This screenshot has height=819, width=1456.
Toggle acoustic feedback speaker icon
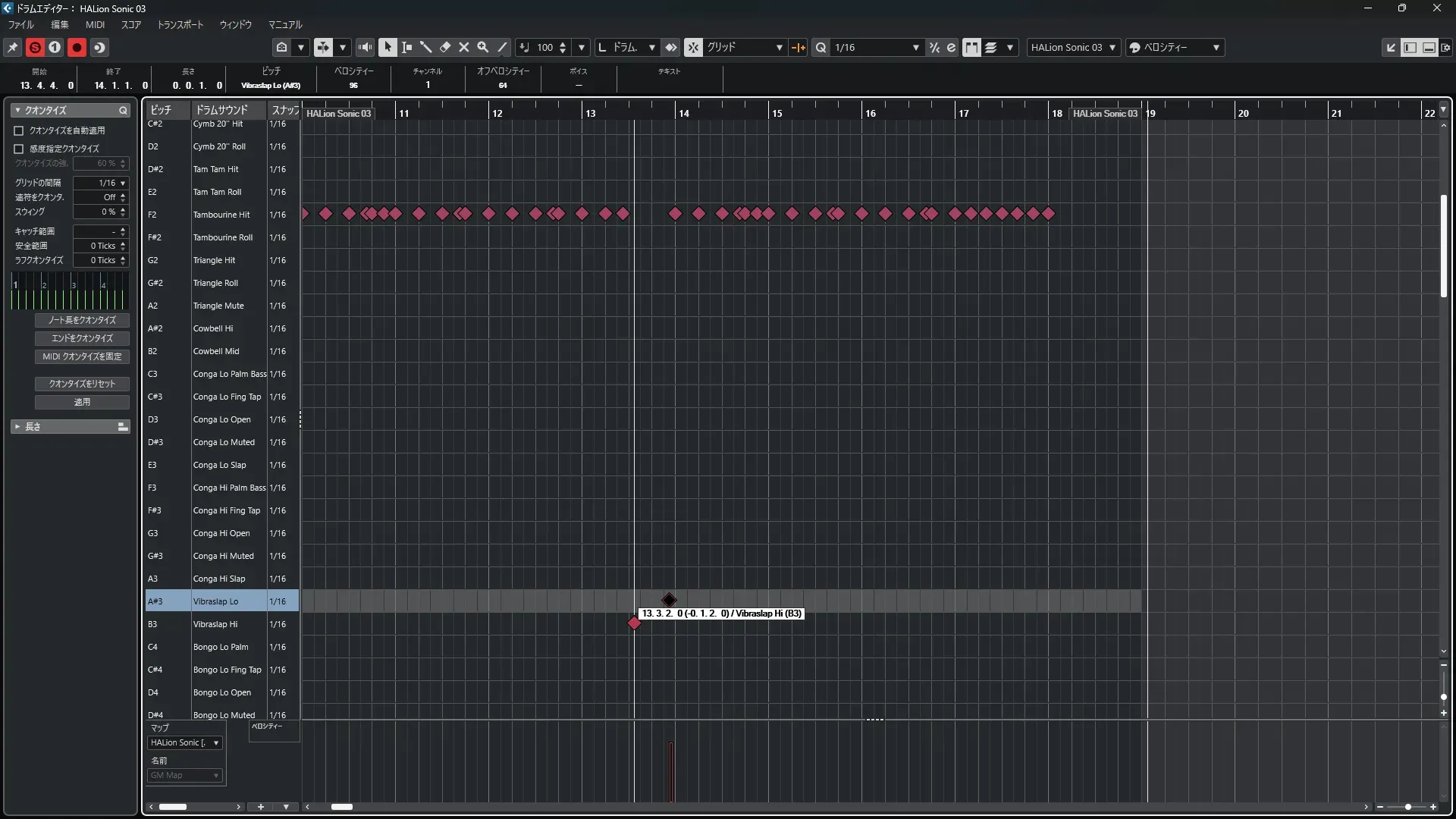click(366, 47)
